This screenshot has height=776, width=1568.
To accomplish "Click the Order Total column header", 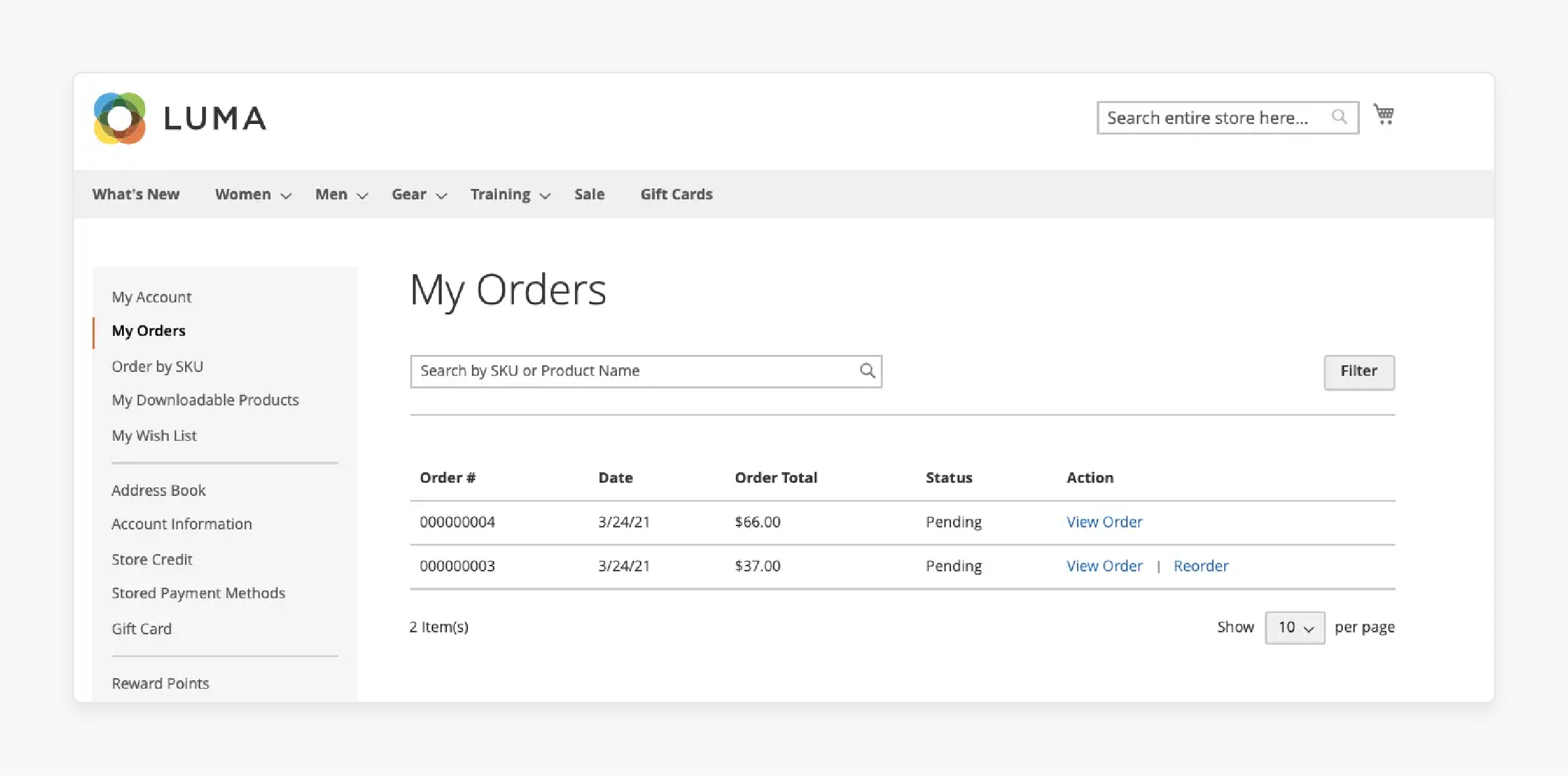I will (776, 478).
